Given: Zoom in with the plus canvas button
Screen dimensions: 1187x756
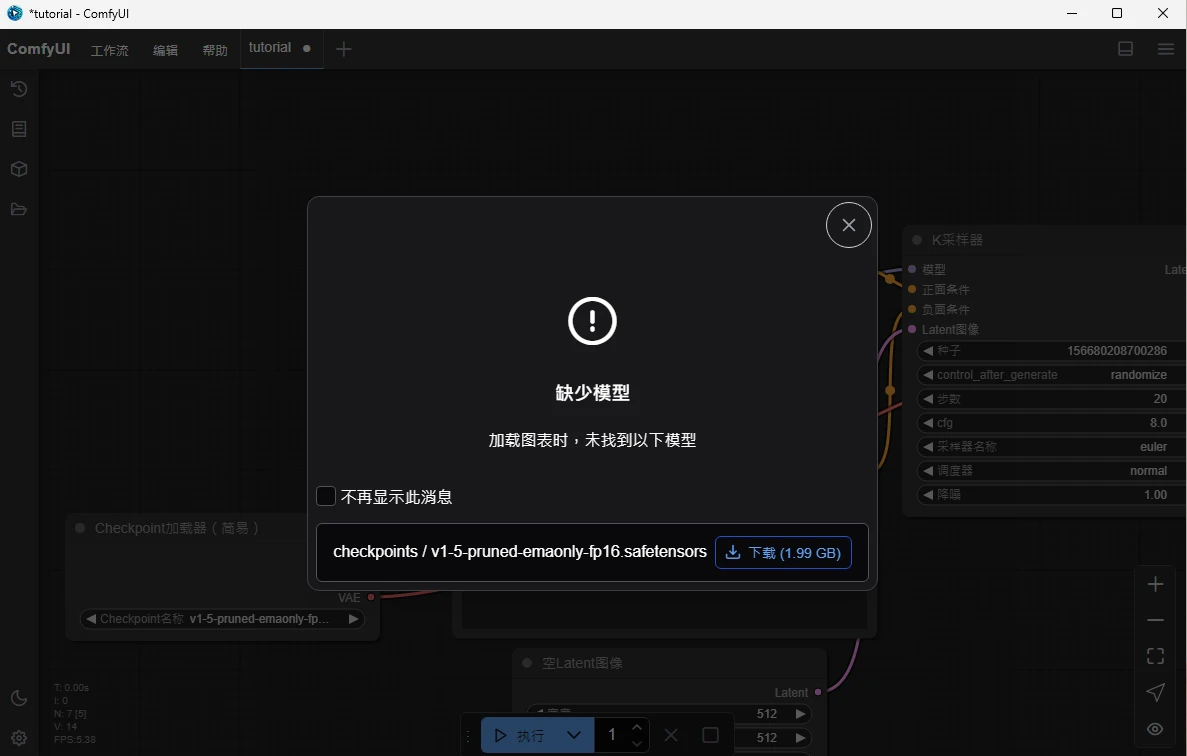Looking at the screenshot, I should pyautogui.click(x=1155, y=584).
